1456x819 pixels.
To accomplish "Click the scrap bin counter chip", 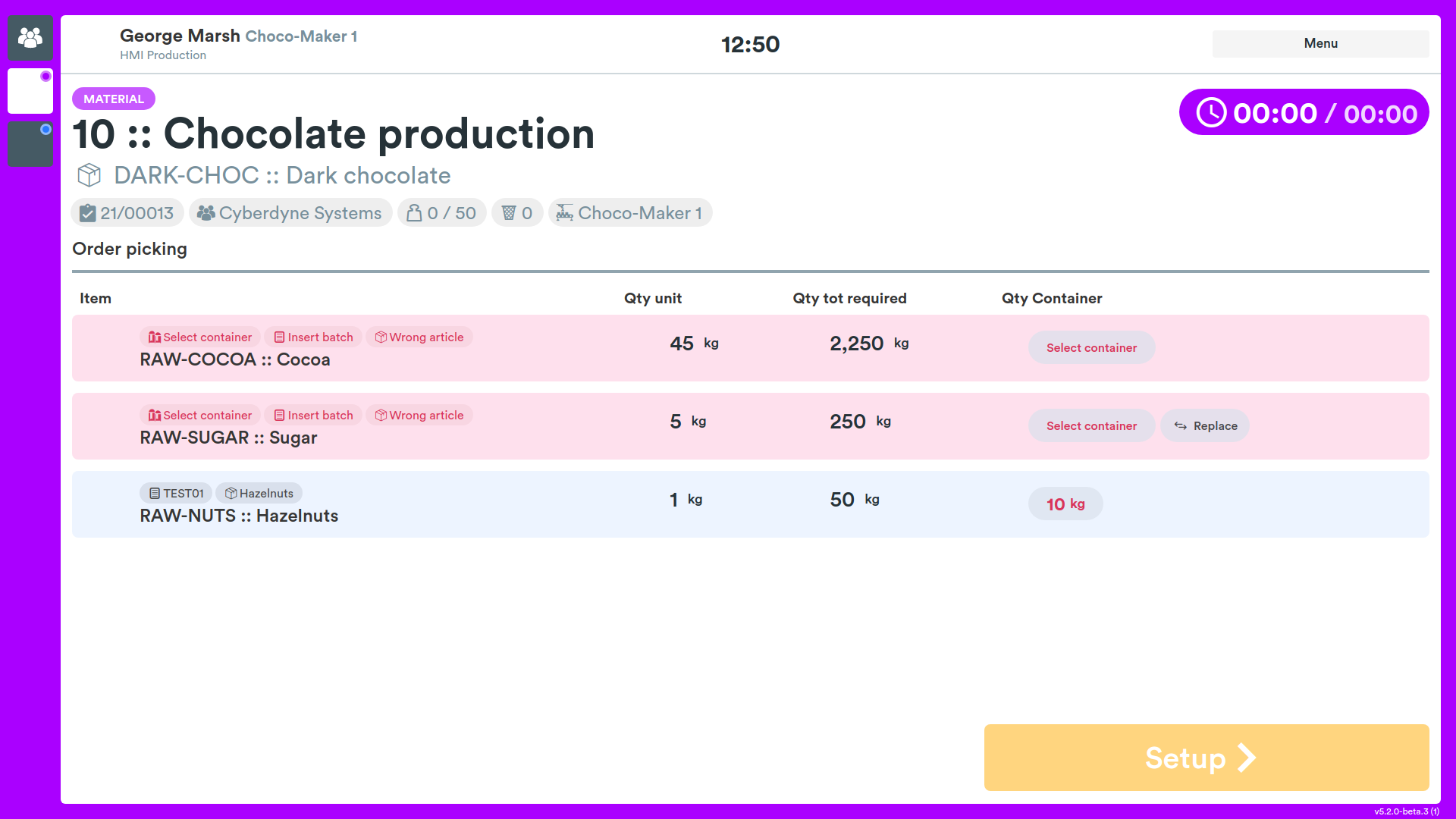I will 517,213.
